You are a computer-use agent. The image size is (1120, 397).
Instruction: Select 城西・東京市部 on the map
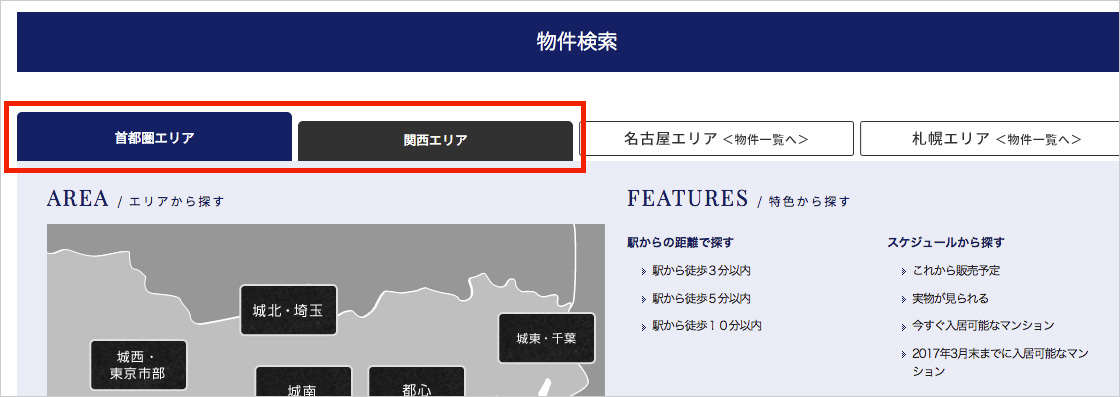(139, 365)
